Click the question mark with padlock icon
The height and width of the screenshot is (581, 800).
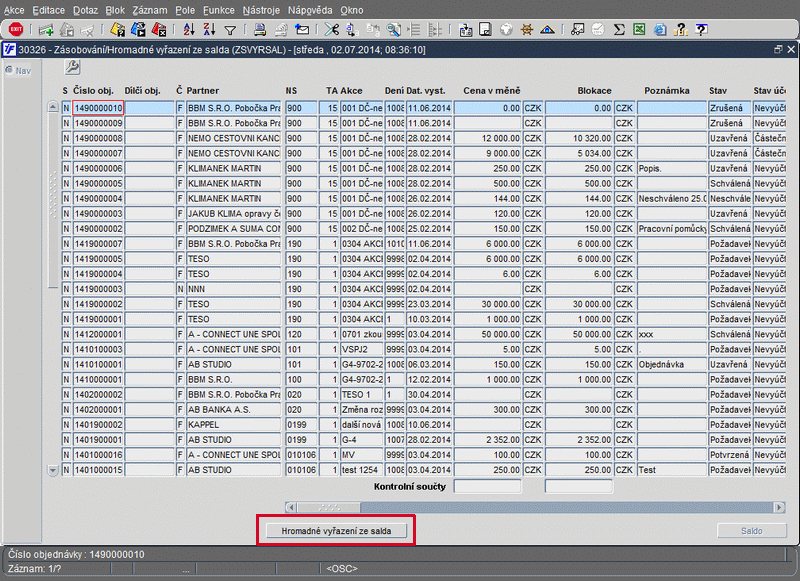pos(681,30)
